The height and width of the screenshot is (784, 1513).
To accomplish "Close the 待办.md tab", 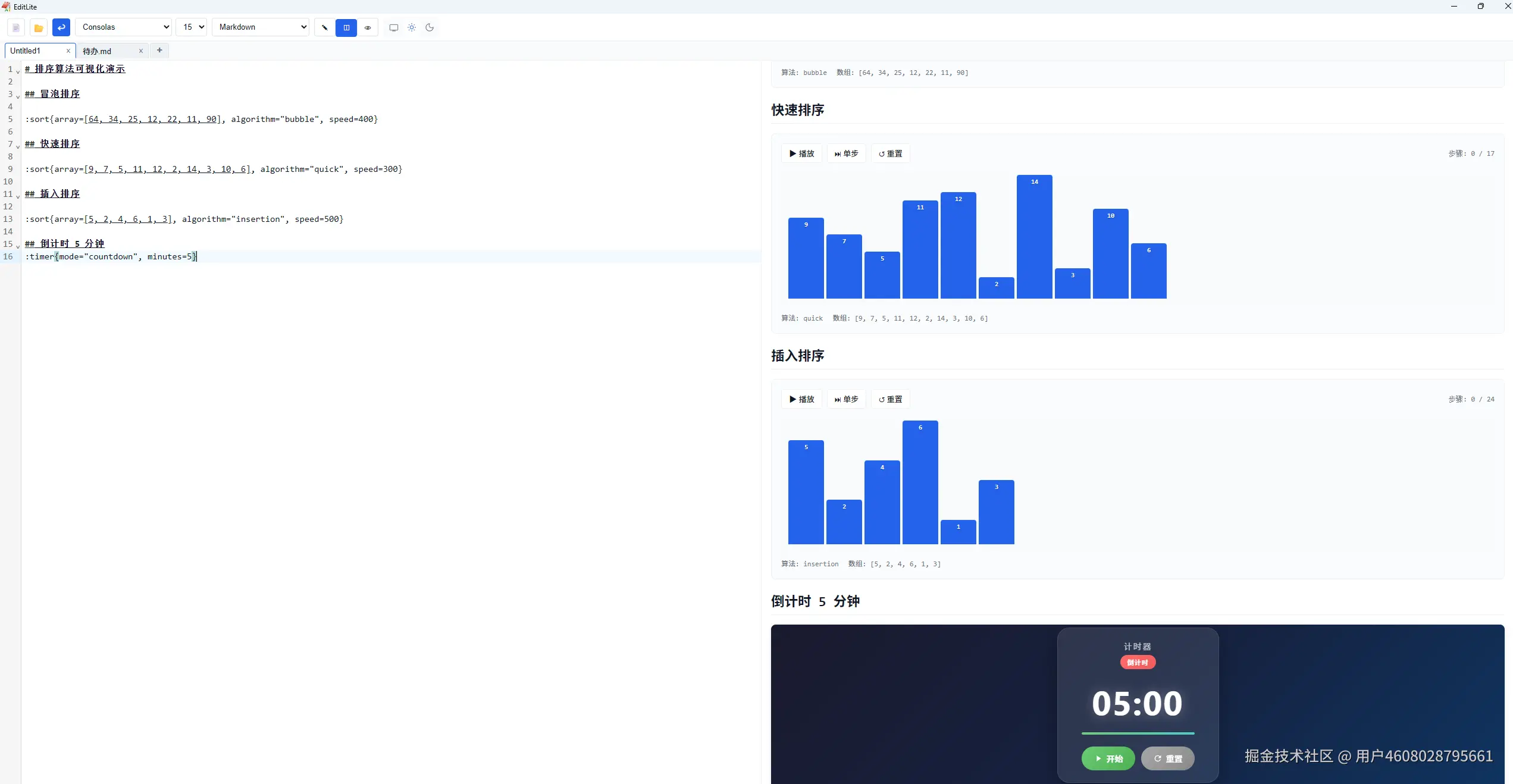I will [x=141, y=51].
